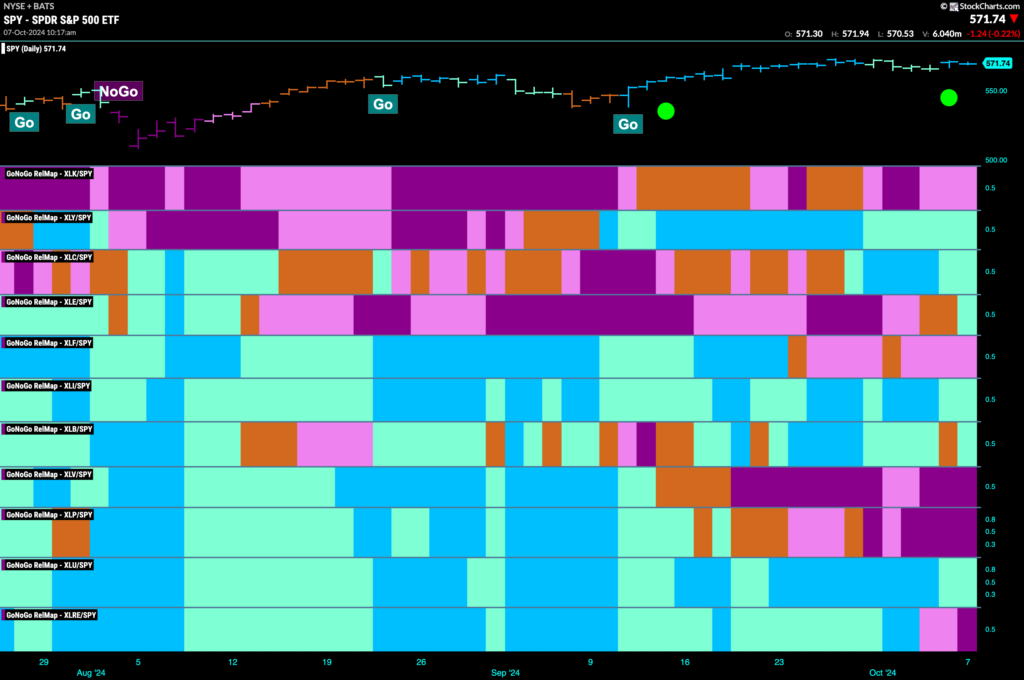
Task: Click the red down arrow beside 571.74
Action: pos(1014,20)
